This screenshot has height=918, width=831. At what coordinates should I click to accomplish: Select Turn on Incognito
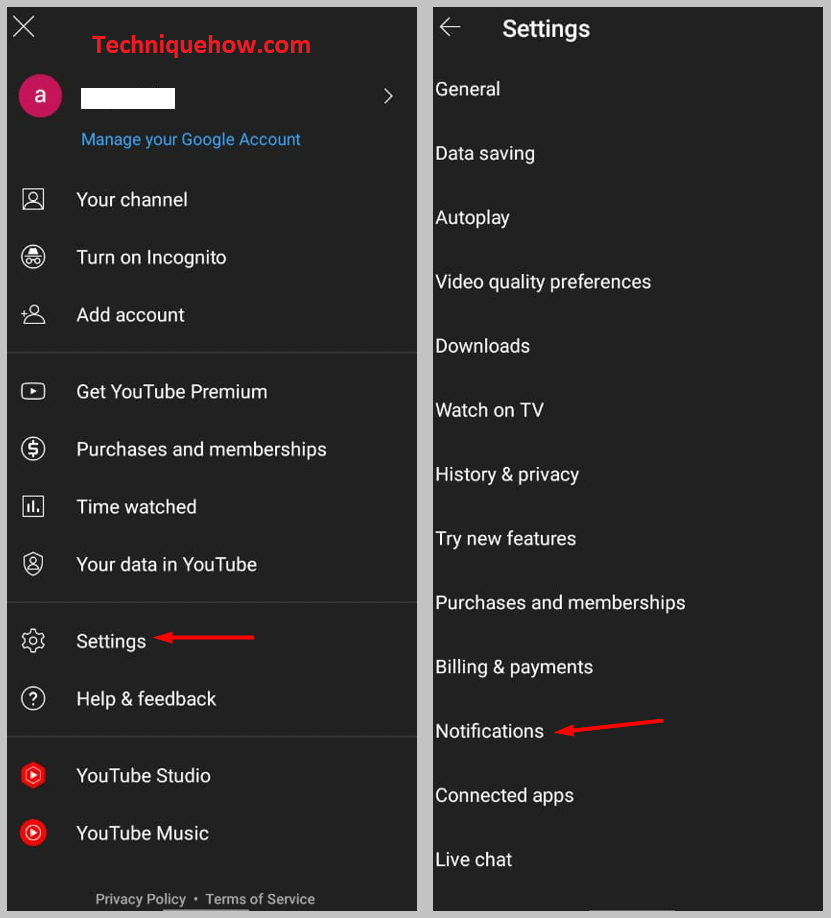tap(151, 258)
